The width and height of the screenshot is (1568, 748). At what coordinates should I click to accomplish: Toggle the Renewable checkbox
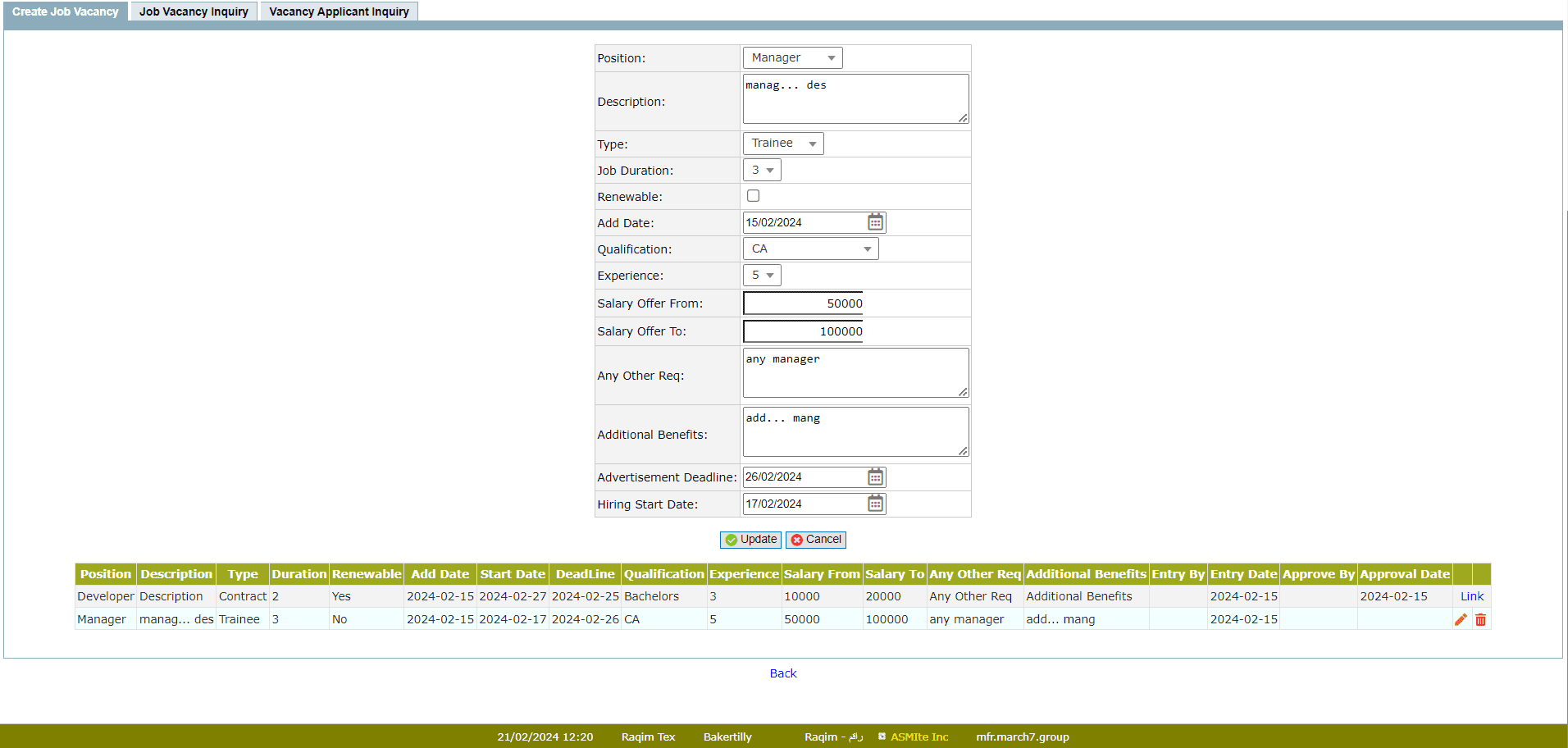click(x=753, y=196)
